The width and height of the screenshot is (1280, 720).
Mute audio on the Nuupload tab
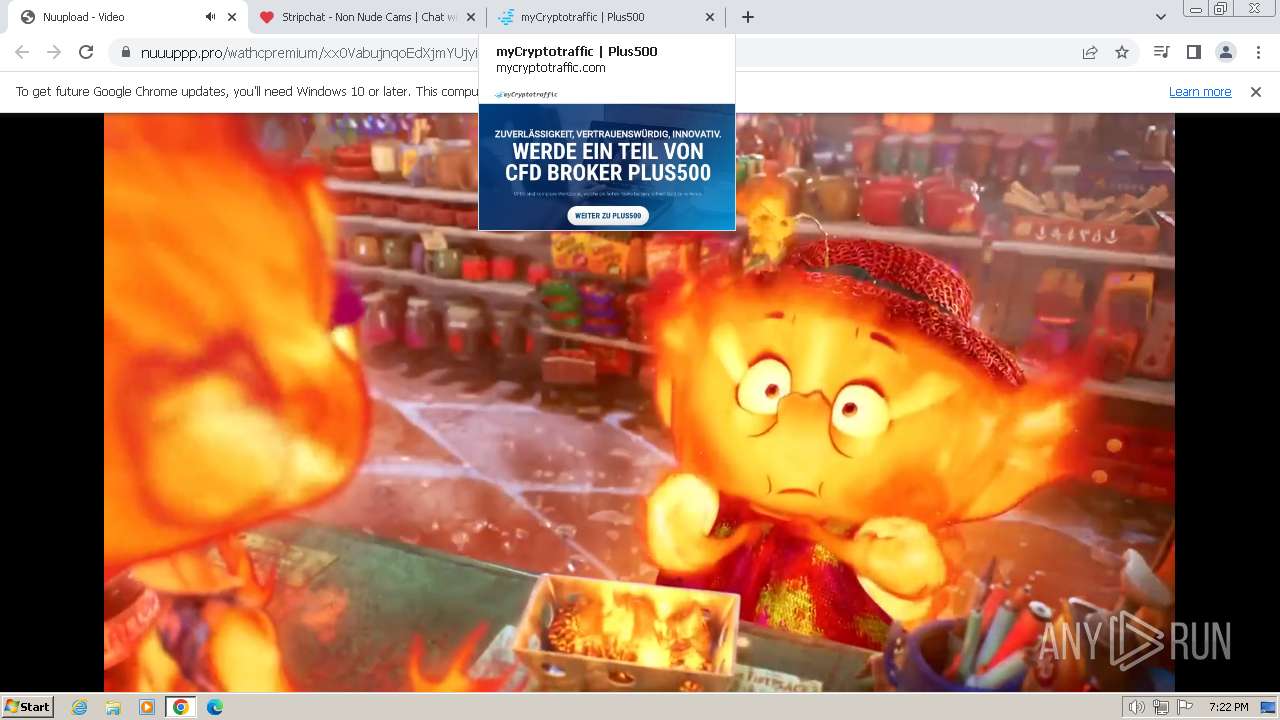click(210, 17)
